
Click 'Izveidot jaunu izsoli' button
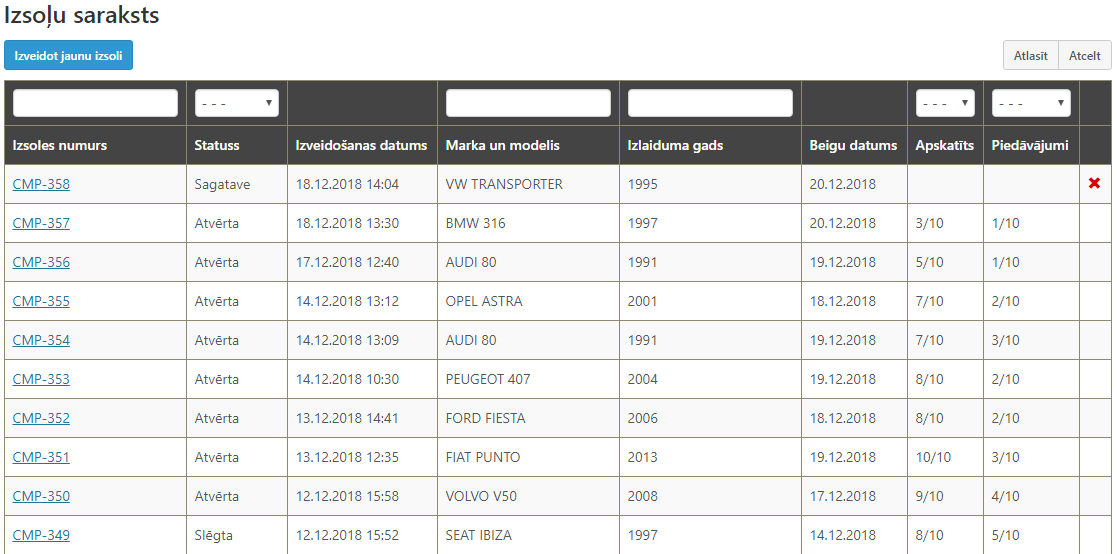[68, 56]
